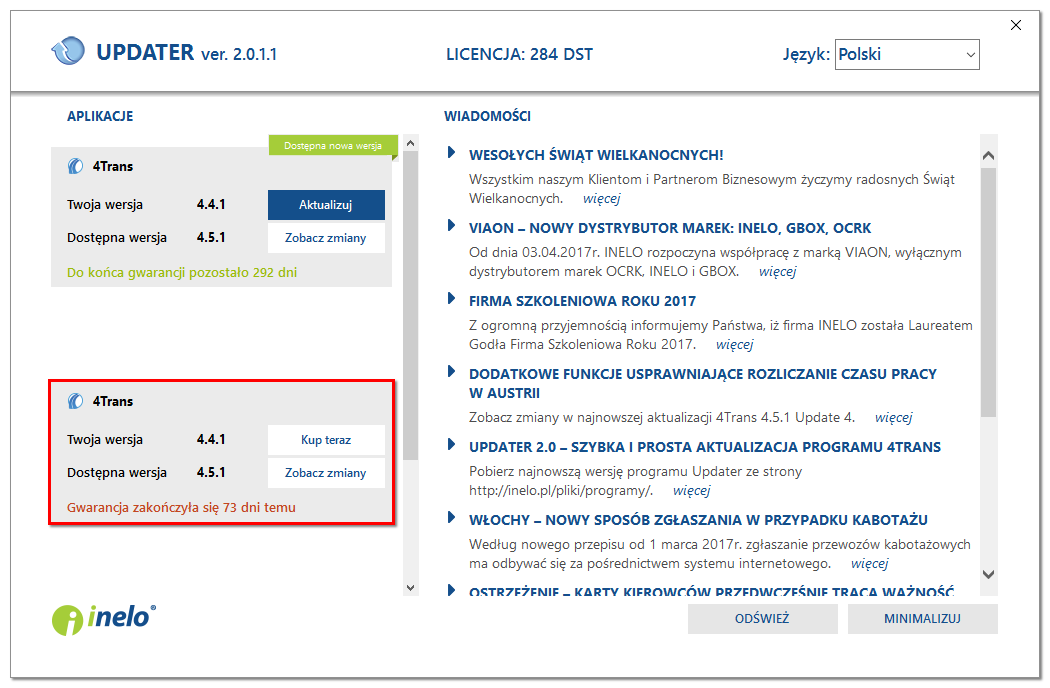Click the applications list scroll up arrow
This screenshot has width=1050, height=688.
pyautogui.click(x=411, y=143)
